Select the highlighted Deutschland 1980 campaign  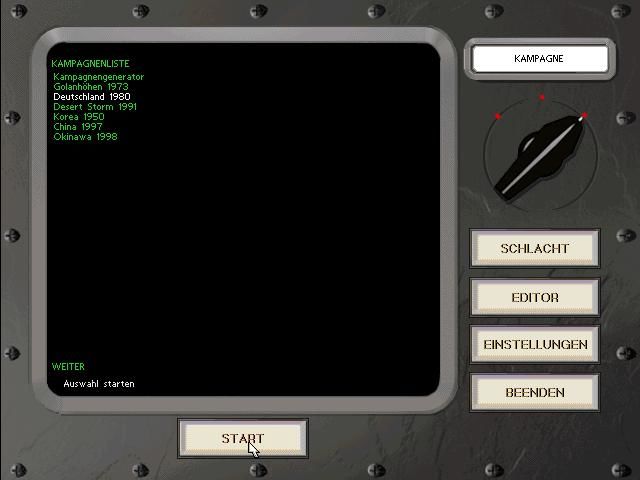pyautogui.click(x=92, y=97)
